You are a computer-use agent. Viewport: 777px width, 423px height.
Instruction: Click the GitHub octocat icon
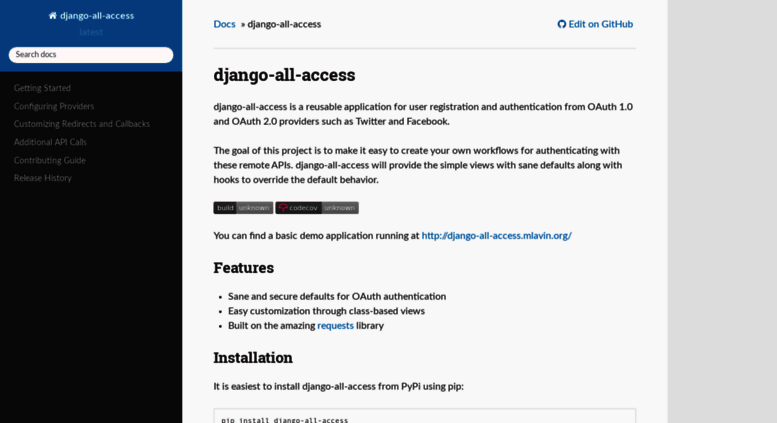pyautogui.click(x=561, y=24)
